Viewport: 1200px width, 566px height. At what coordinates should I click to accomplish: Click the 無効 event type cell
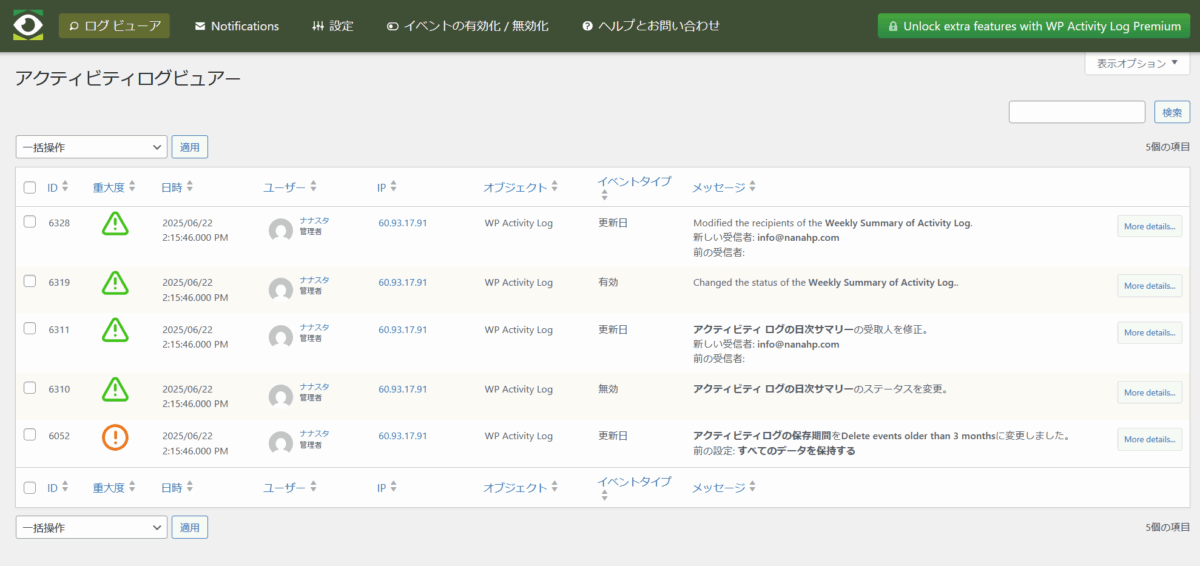click(x=608, y=389)
